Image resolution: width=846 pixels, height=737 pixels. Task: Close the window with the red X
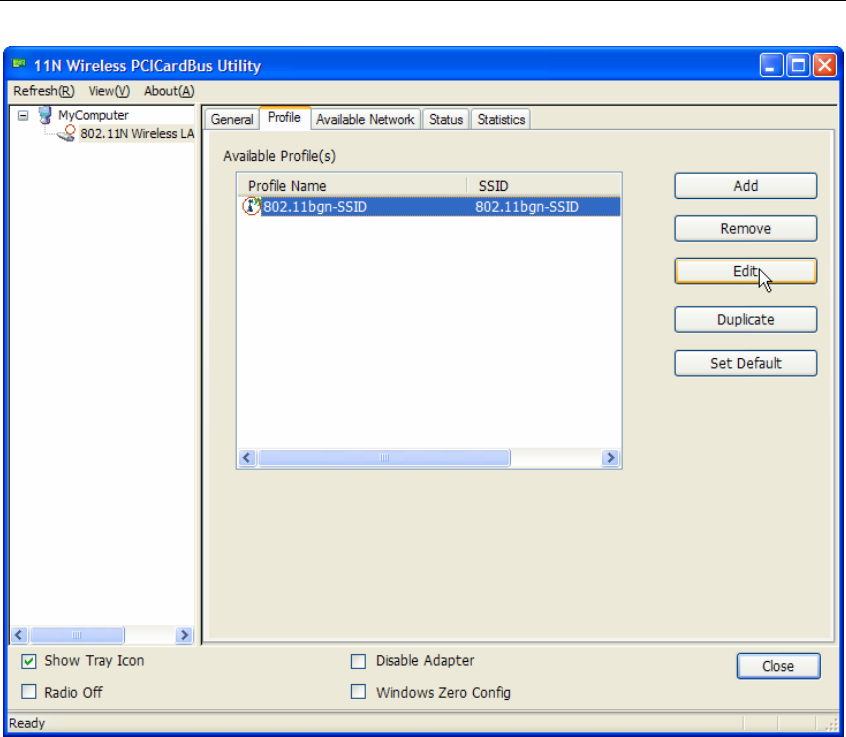(x=825, y=66)
